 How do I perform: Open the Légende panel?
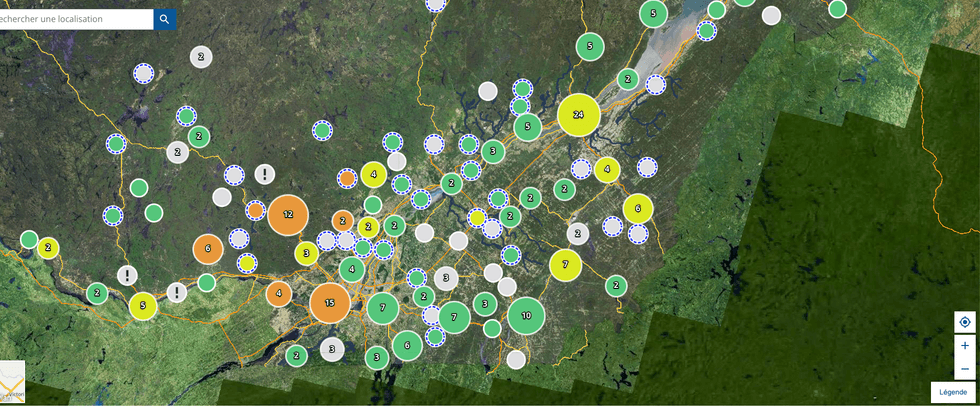[x=952, y=392]
